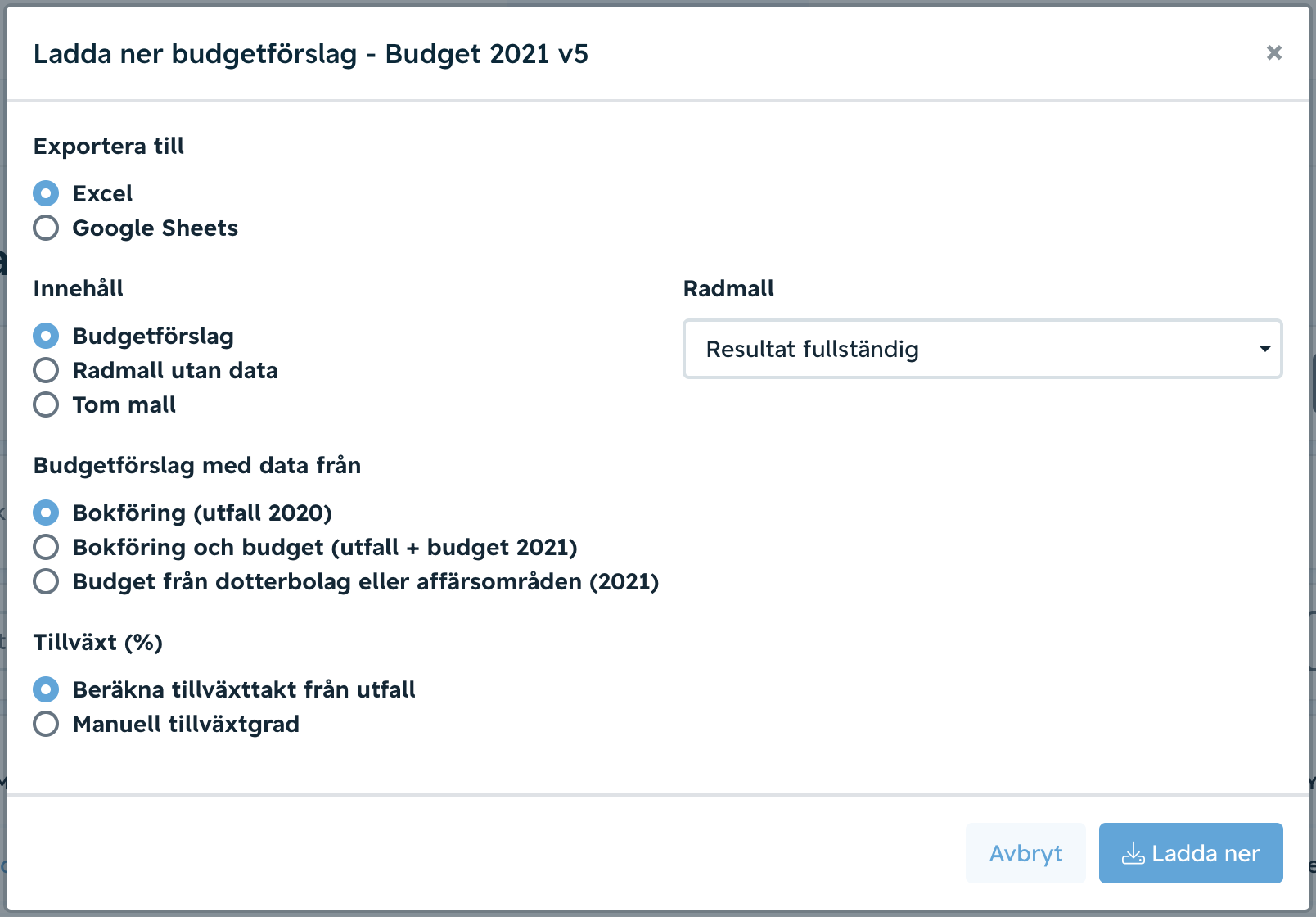
Task: Select Google Sheets export option
Action: (46, 228)
